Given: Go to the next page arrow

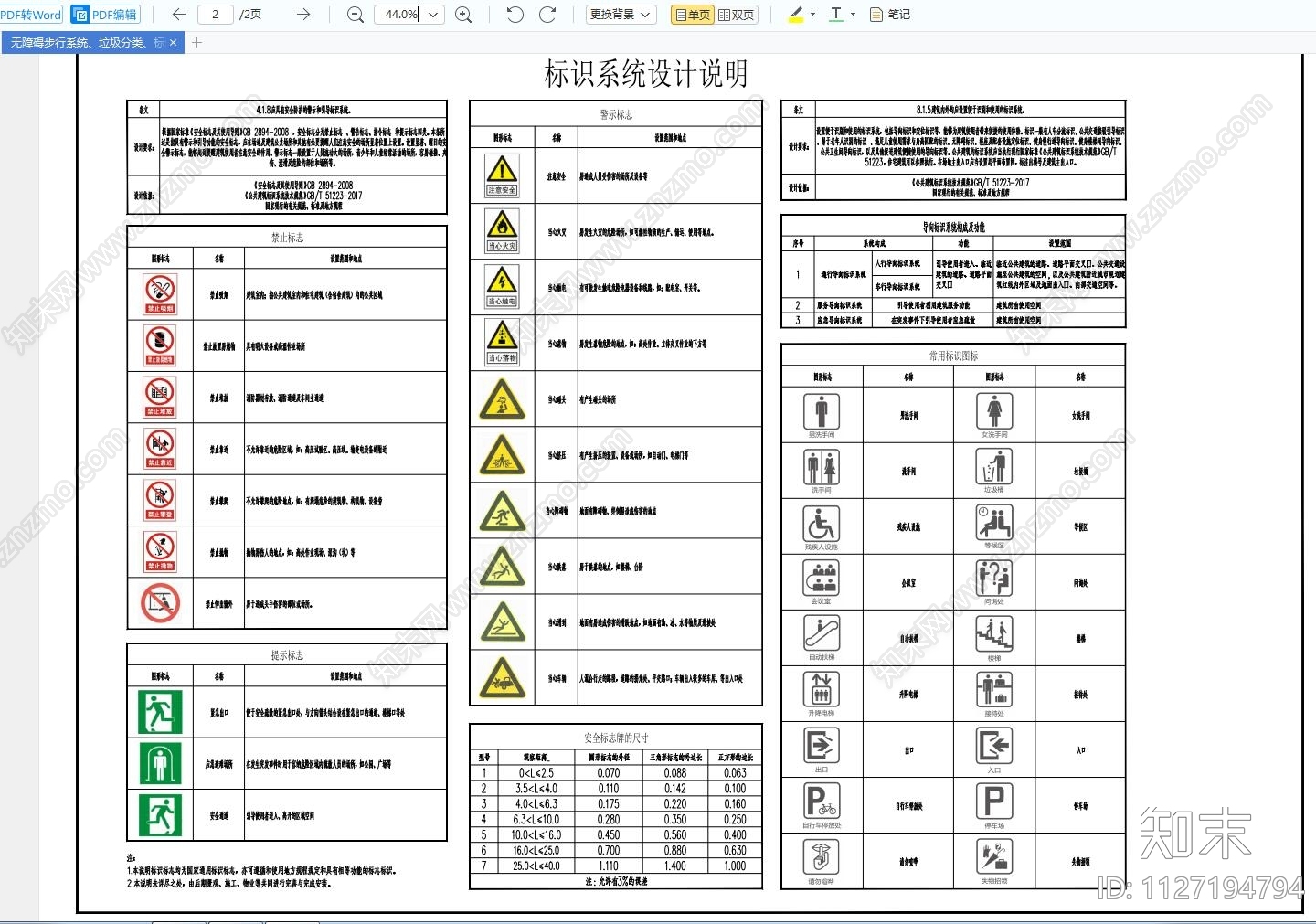Looking at the screenshot, I should (303, 15).
